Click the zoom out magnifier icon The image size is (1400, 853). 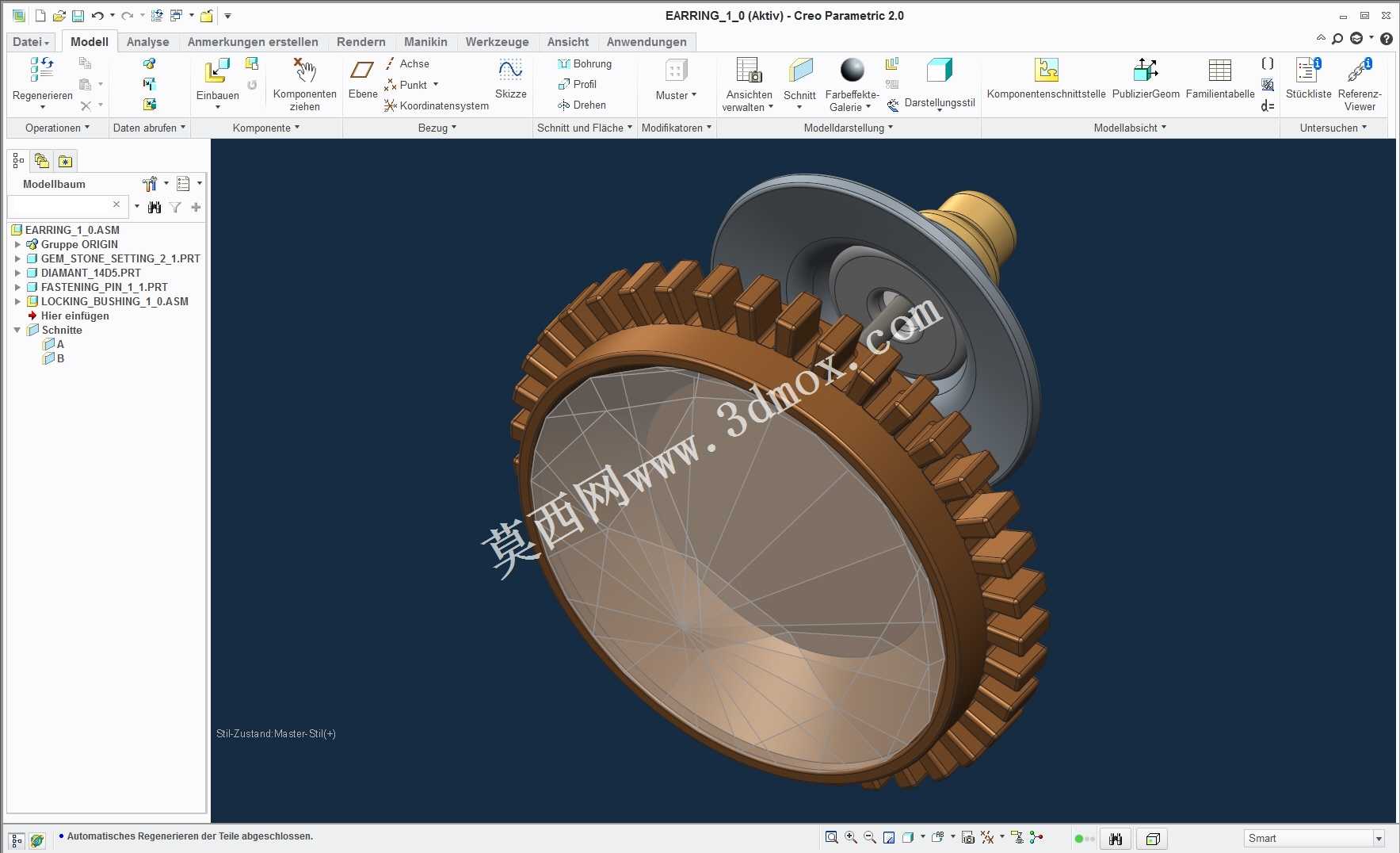tap(870, 837)
